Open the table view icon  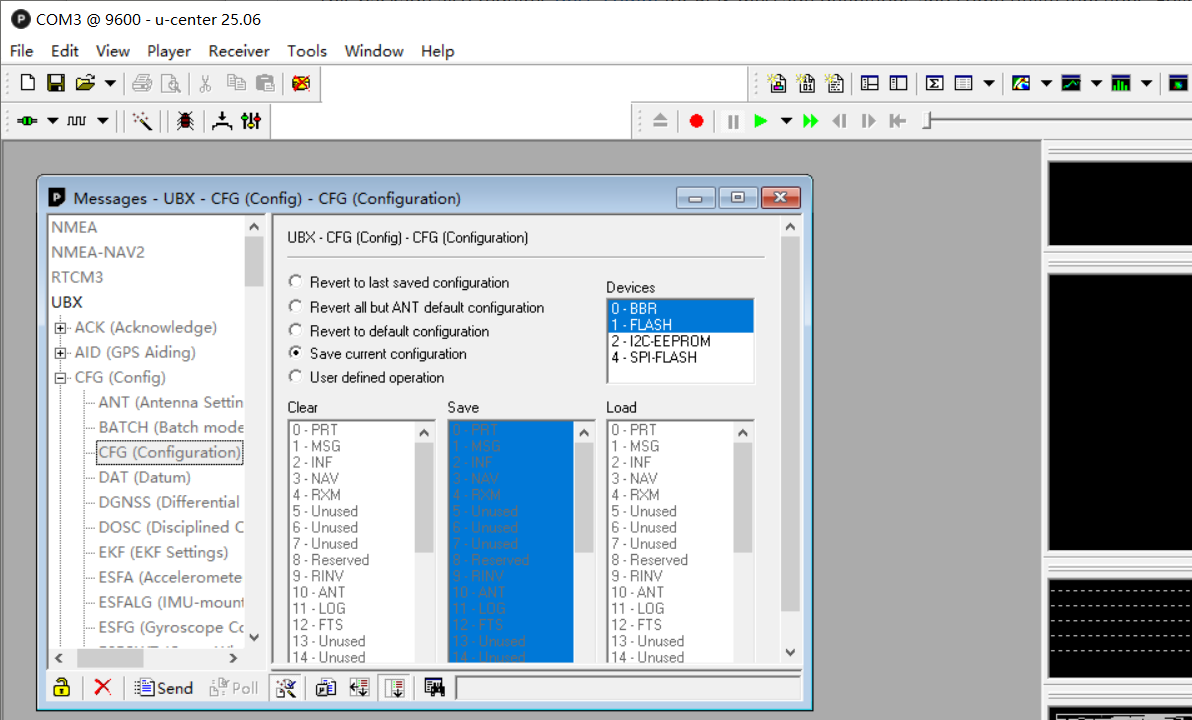point(963,83)
